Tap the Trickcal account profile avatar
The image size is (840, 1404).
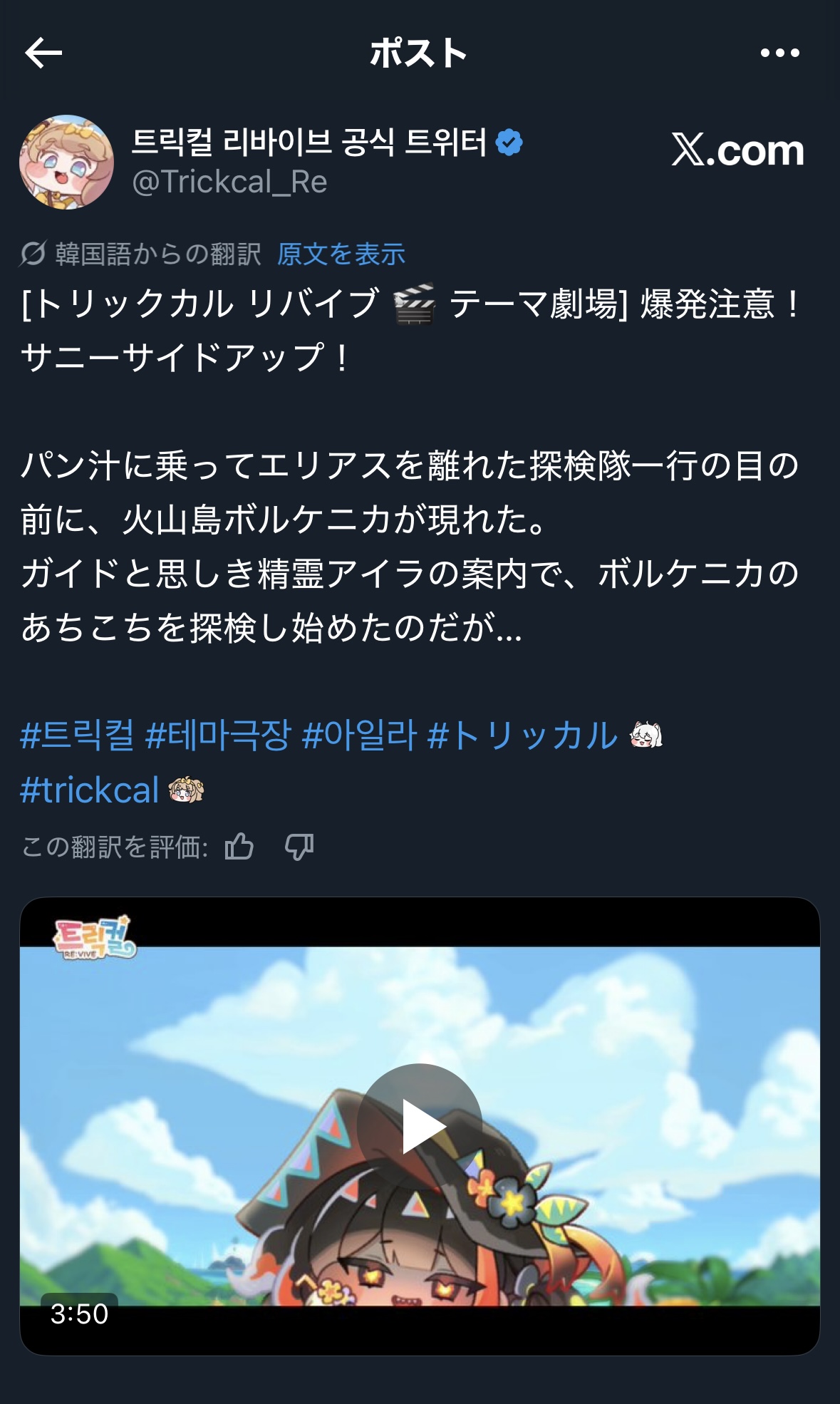66,162
